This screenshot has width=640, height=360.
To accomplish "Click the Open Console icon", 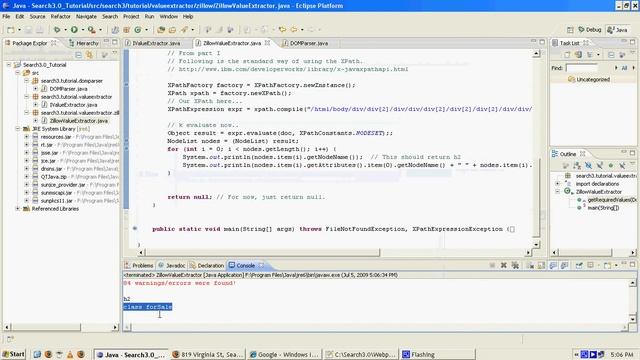I will pos(607,265).
